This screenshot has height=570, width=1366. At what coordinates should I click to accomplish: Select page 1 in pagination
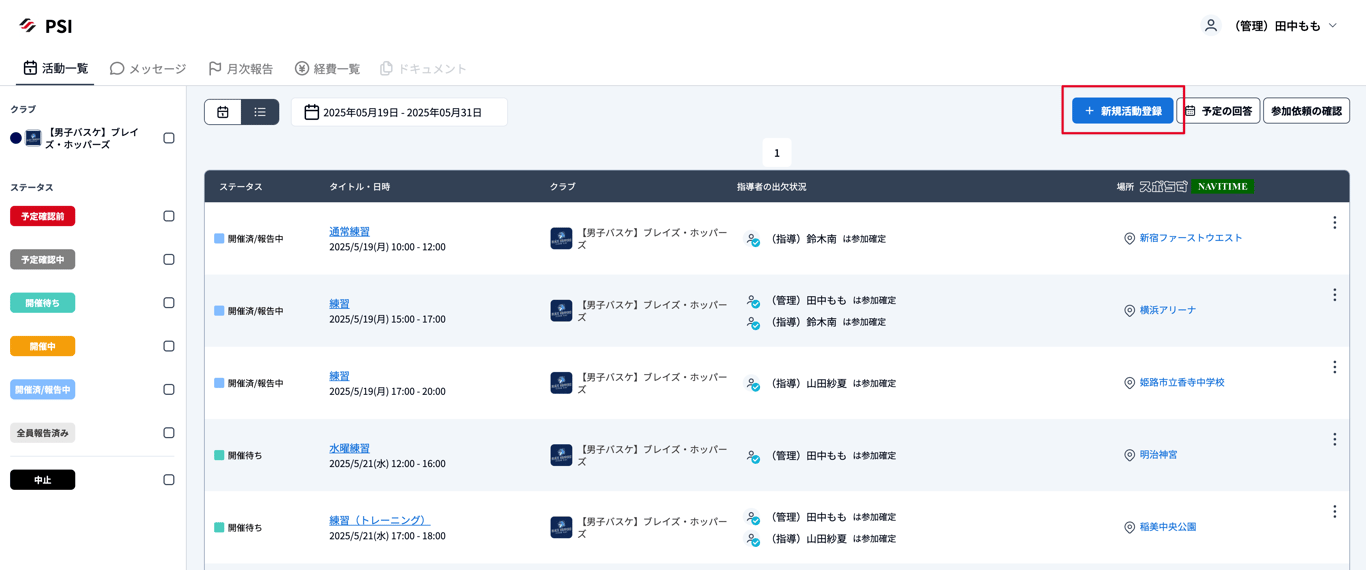click(x=776, y=153)
